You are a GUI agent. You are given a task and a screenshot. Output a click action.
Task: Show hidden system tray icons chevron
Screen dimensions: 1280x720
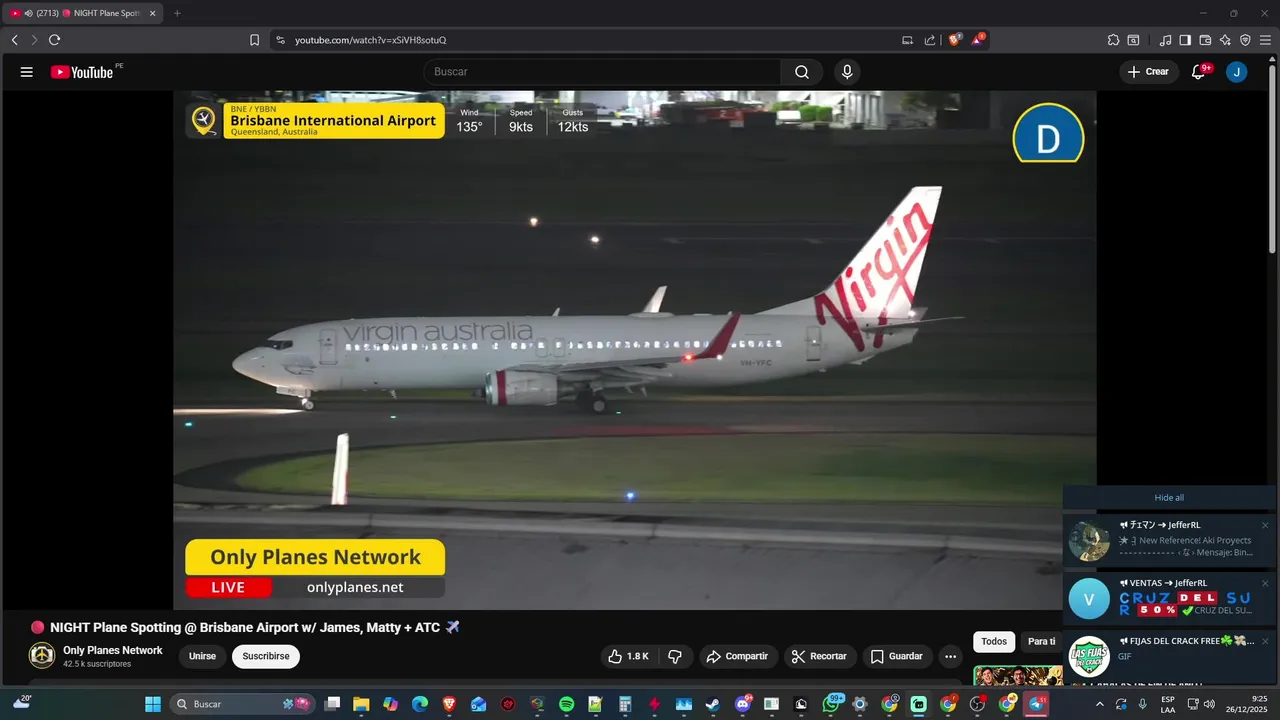(1100, 704)
